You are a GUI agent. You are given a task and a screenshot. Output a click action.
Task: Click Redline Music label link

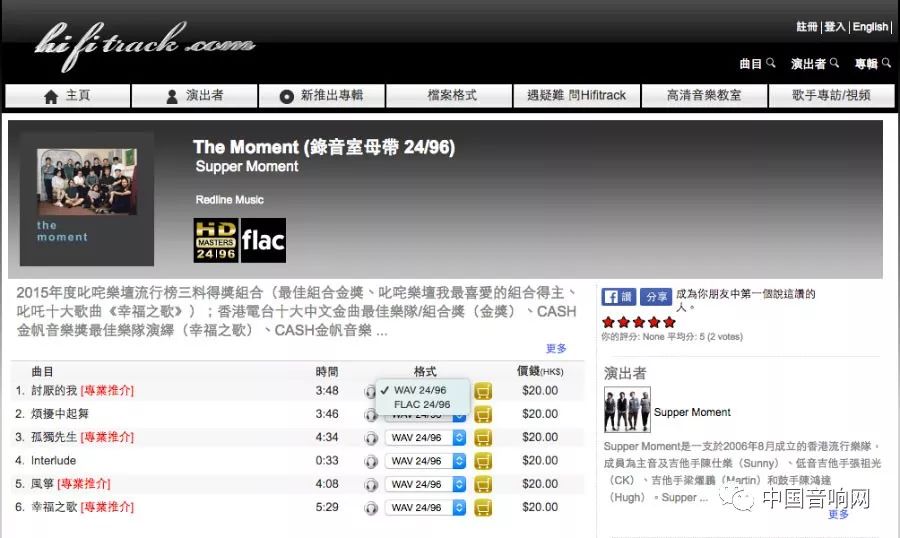pos(230,200)
